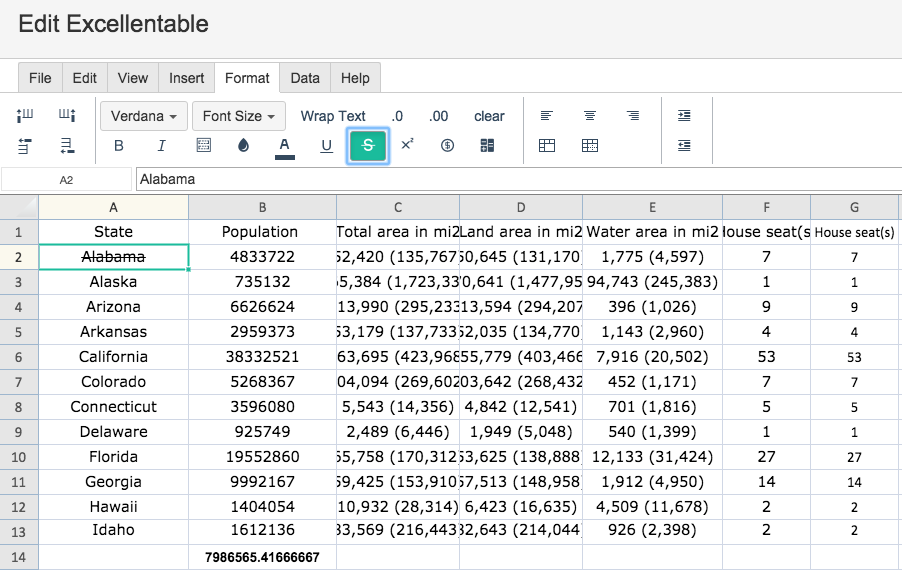Align text to the left
902x570 pixels.
(x=547, y=116)
